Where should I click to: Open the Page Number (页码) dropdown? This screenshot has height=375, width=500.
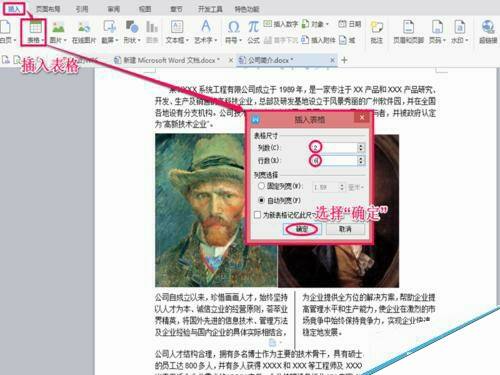(x=437, y=32)
